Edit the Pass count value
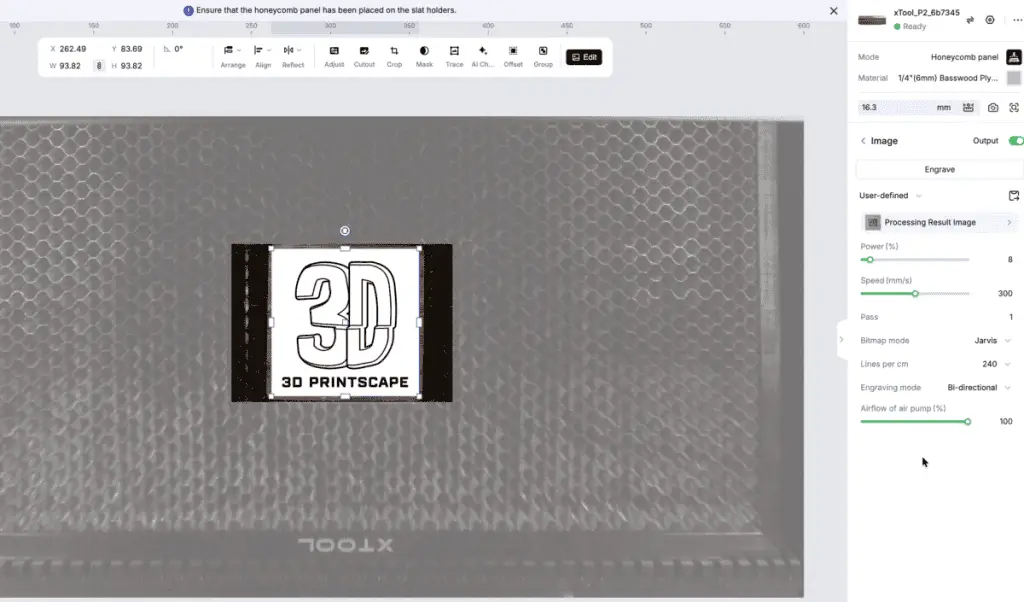Image resolution: width=1024 pixels, height=602 pixels. pyautogui.click(x=1010, y=317)
